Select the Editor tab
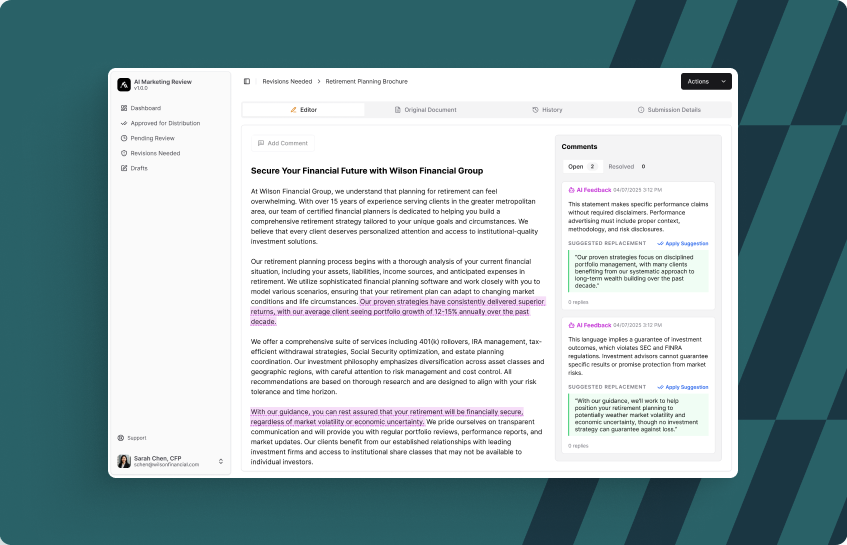 click(303, 110)
